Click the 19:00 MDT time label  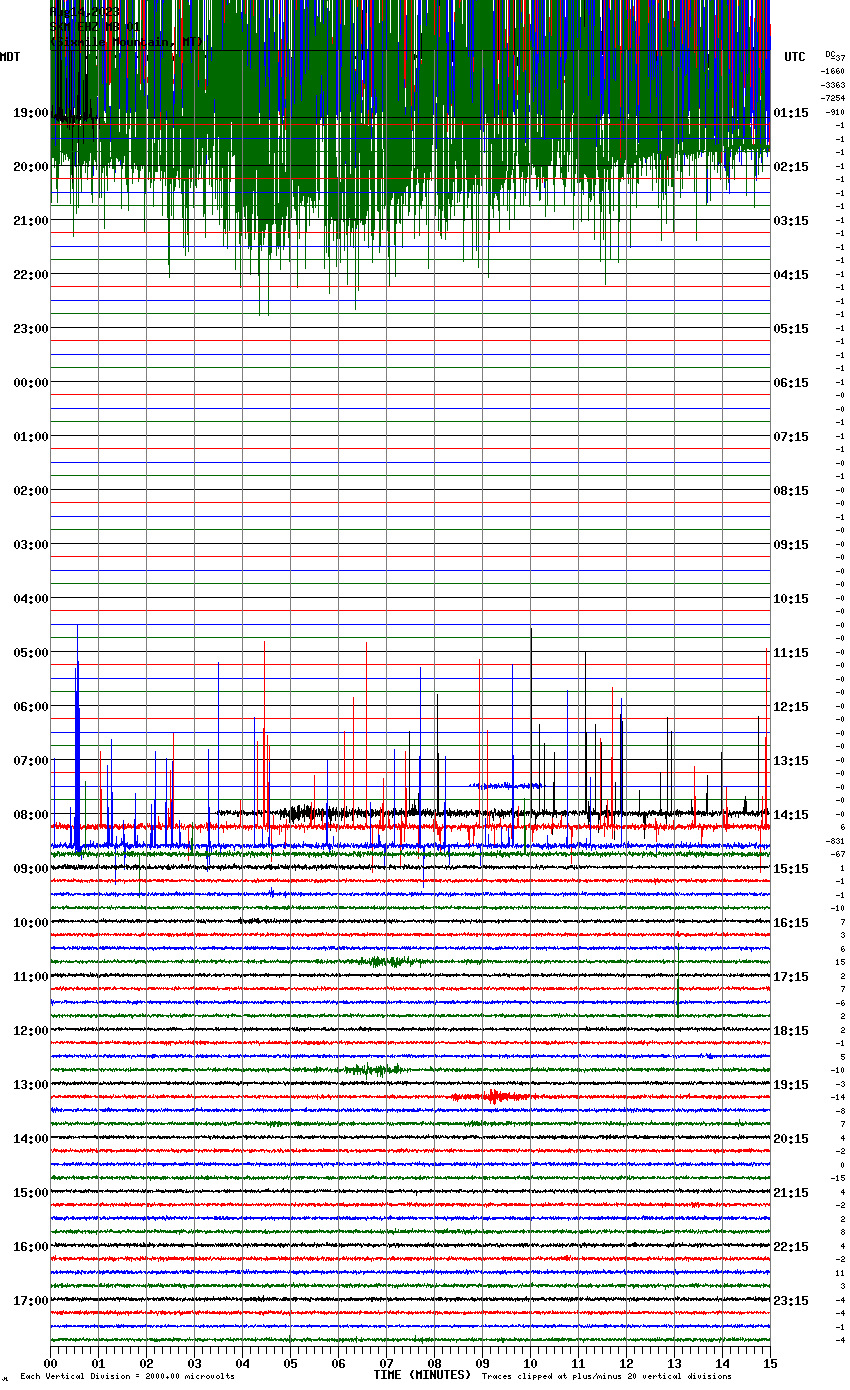pos(30,113)
